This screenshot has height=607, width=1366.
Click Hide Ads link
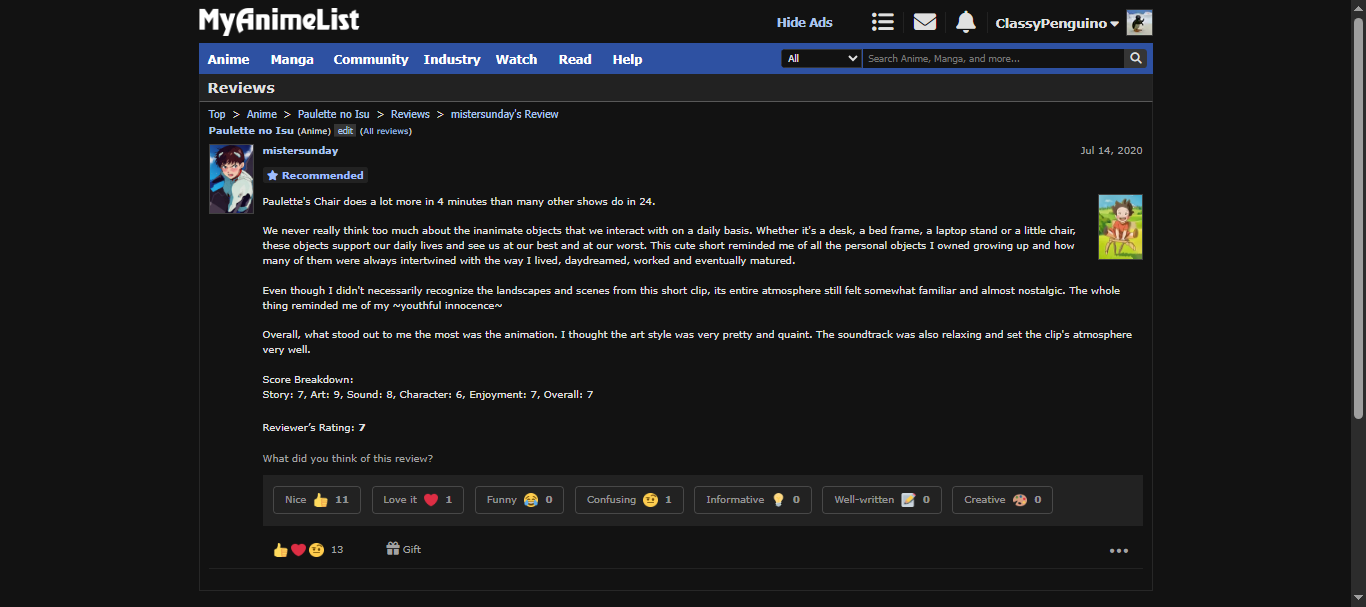pyautogui.click(x=805, y=23)
